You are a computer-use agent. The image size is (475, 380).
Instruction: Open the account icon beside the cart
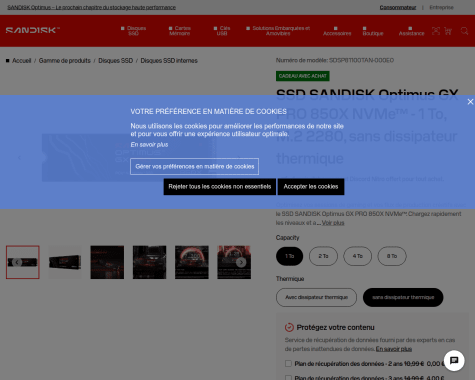tap(436, 31)
